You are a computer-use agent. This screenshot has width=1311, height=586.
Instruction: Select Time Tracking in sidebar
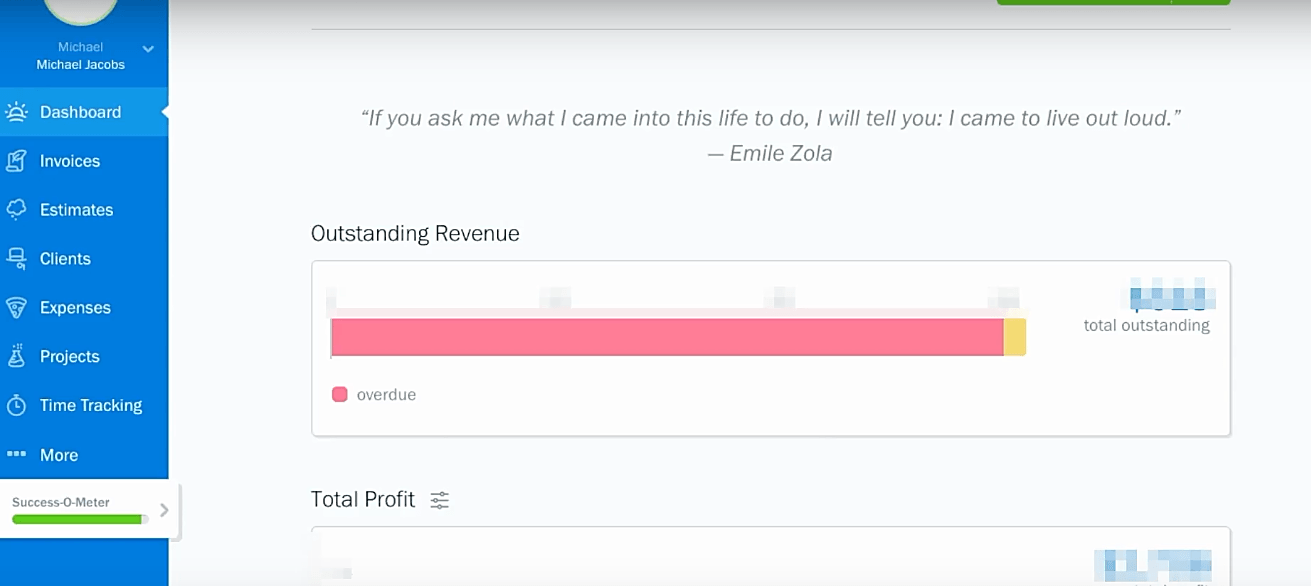point(91,405)
